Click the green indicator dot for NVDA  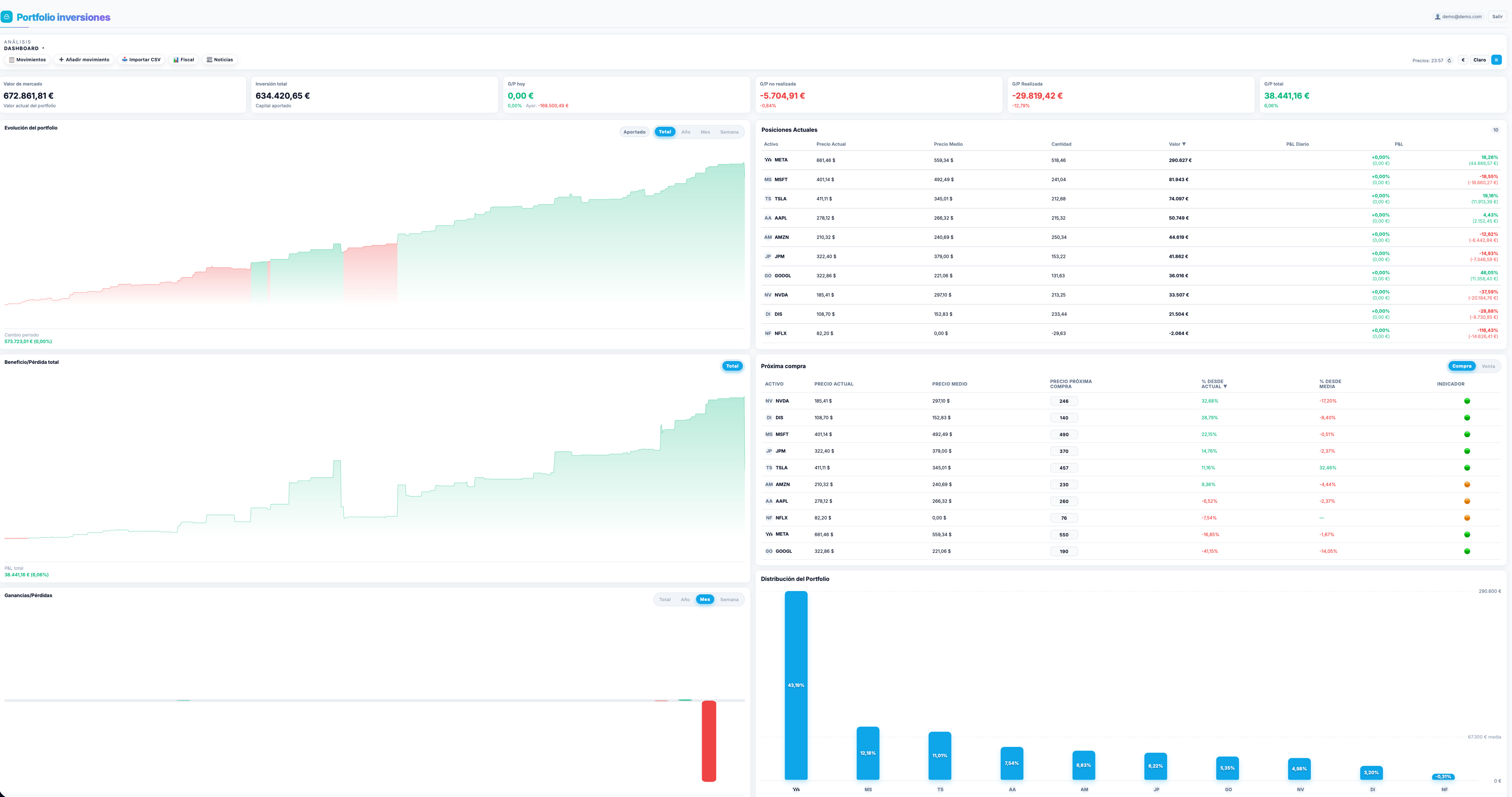pos(1467,401)
